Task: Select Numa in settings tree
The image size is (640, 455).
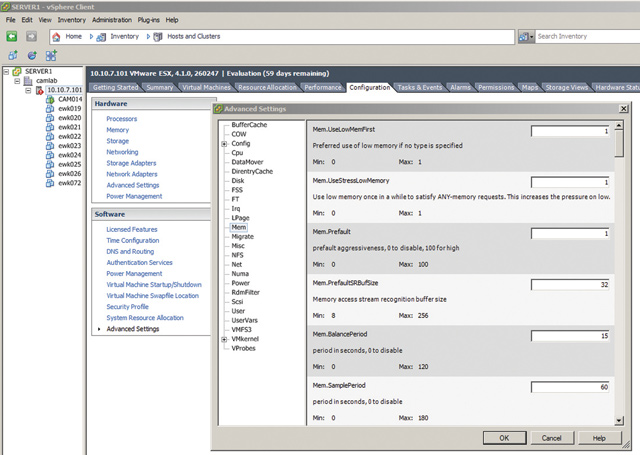Action: [x=240, y=274]
